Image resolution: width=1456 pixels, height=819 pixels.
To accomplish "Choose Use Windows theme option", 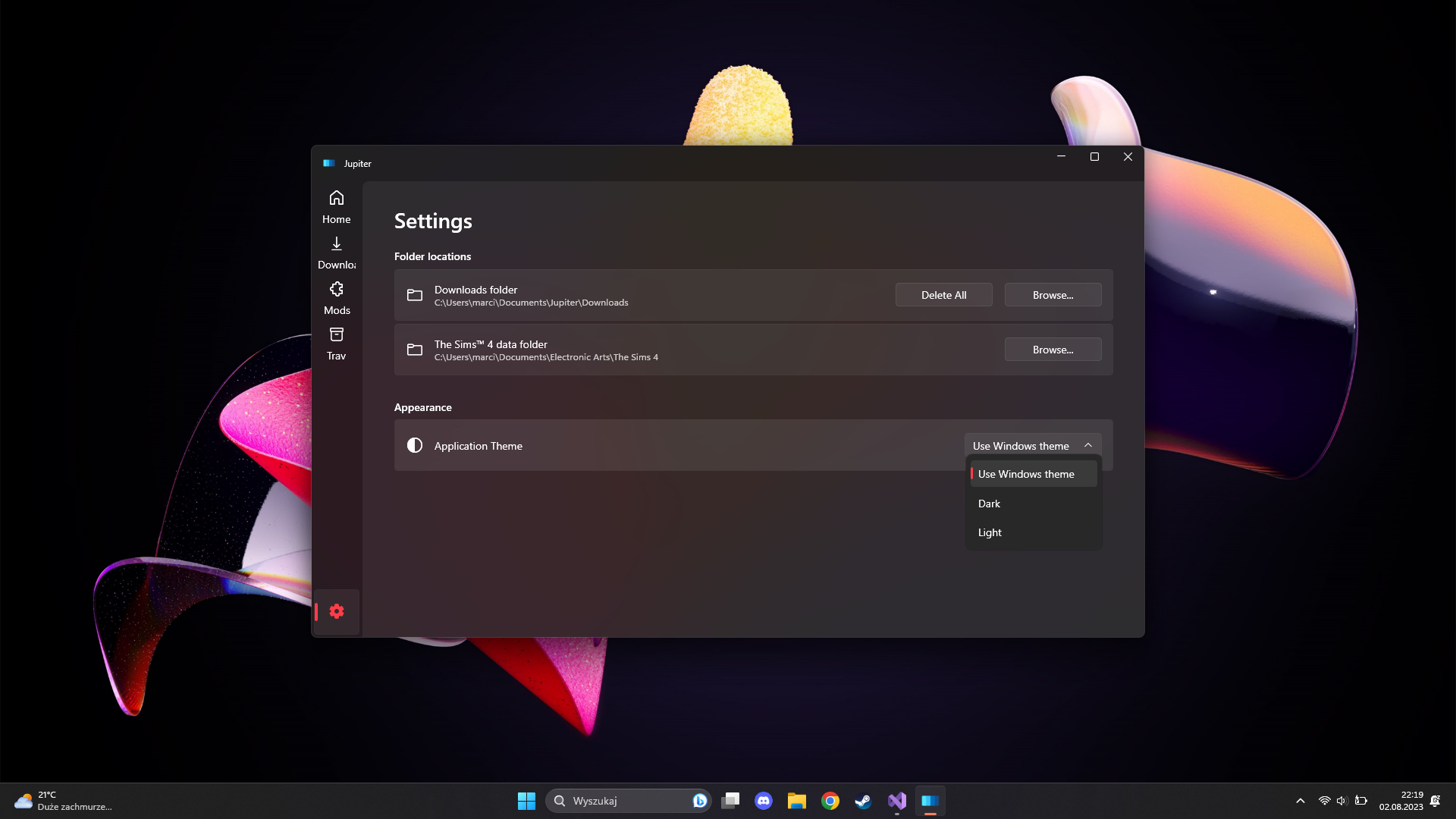I will (x=1026, y=473).
